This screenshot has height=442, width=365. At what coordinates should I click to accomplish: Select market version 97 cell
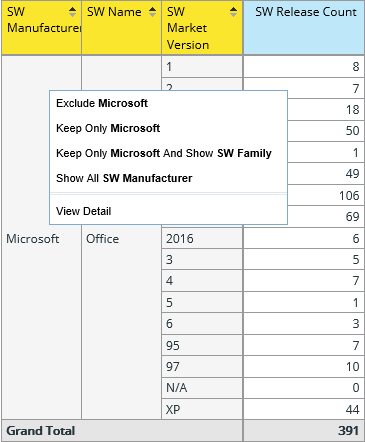pyautogui.click(x=202, y=367)
